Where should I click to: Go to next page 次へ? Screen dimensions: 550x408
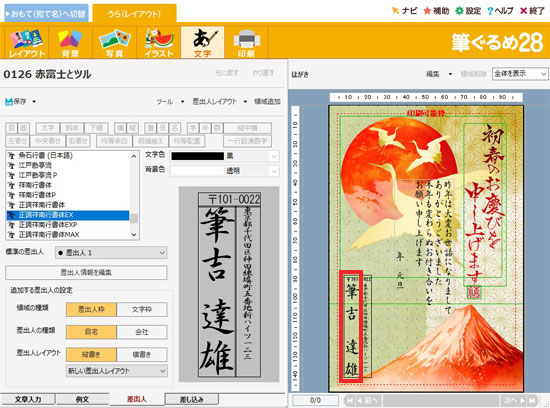tap(514, 400)
